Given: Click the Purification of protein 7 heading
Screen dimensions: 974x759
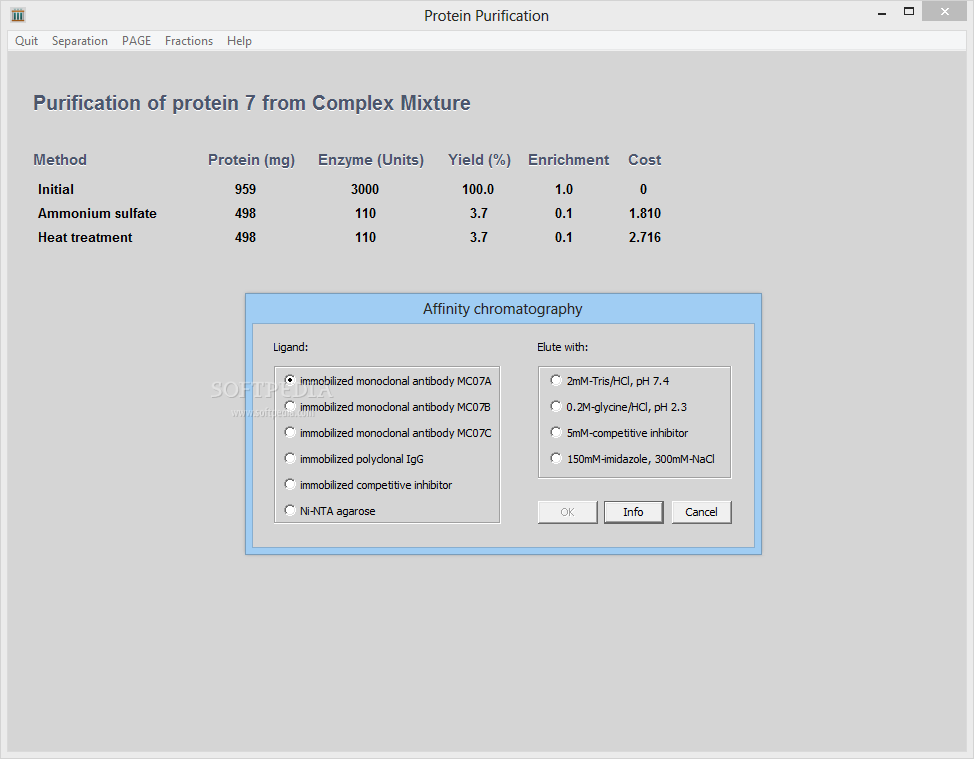Looking at the screenshot, I should (x=252, y=103).
